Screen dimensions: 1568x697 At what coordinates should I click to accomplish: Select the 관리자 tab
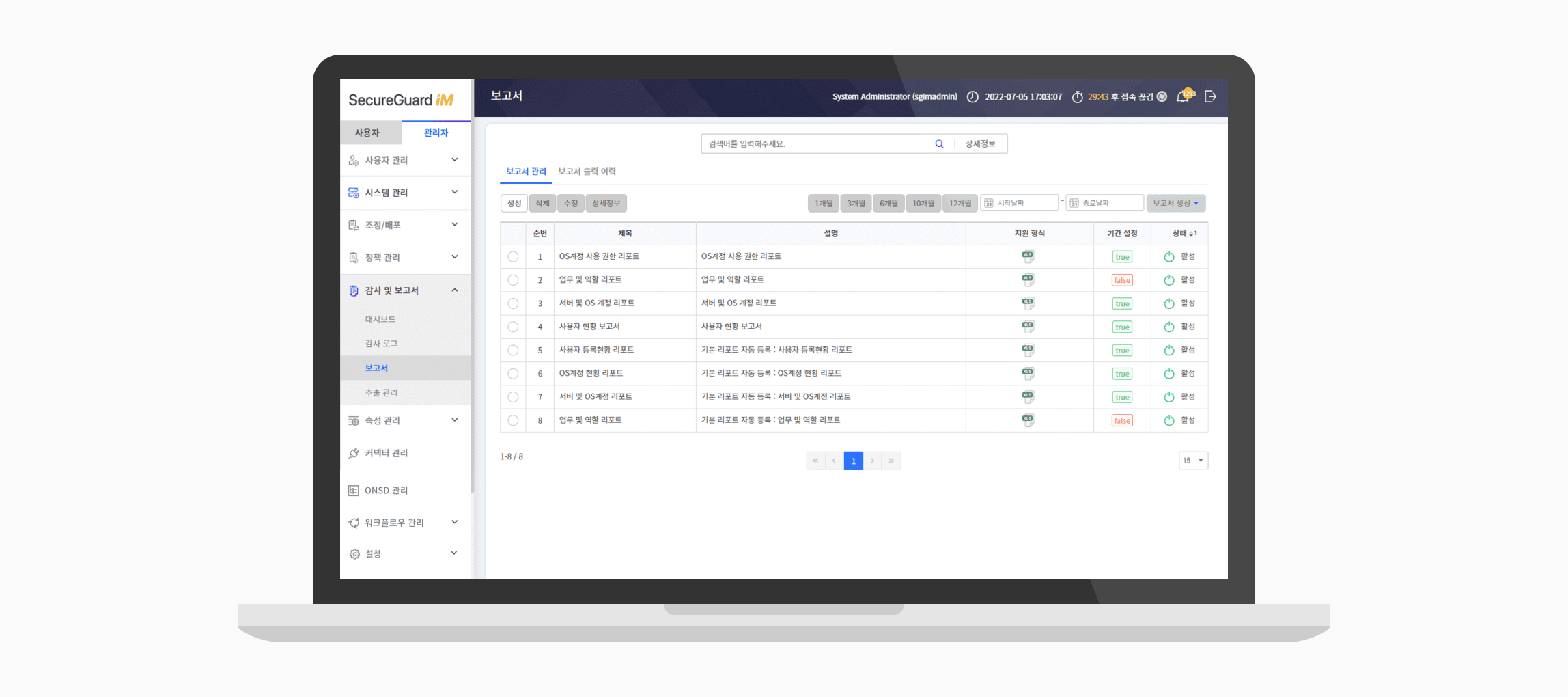point(436,133)
